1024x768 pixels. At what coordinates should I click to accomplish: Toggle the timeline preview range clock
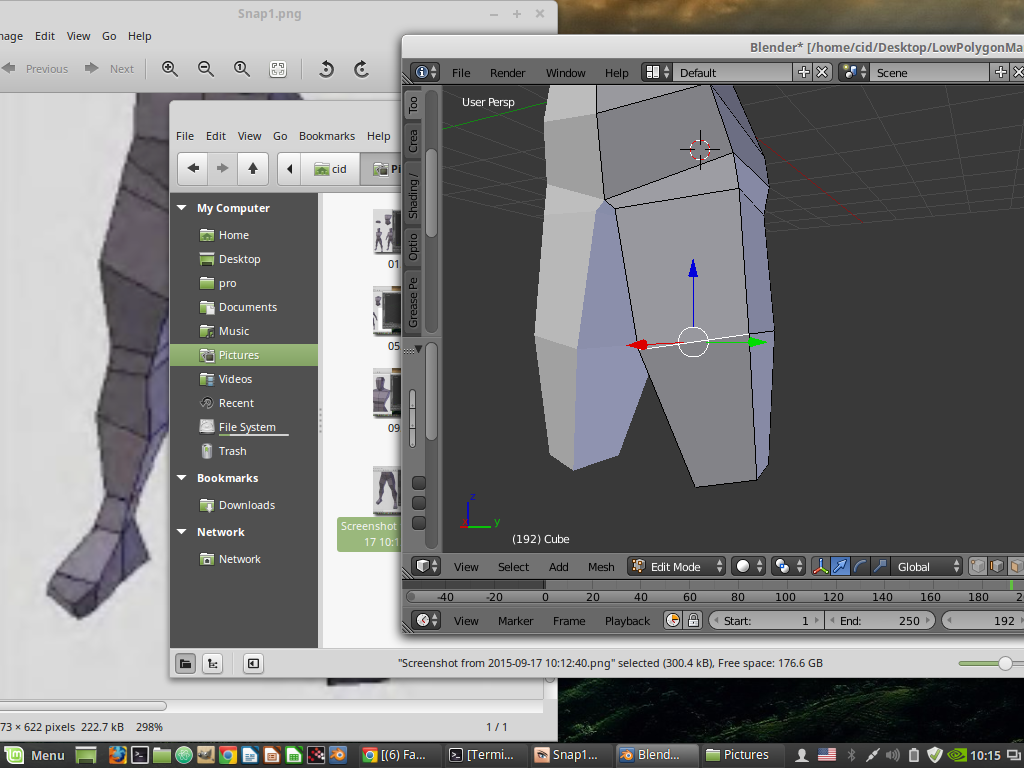[x=673, y=620]
